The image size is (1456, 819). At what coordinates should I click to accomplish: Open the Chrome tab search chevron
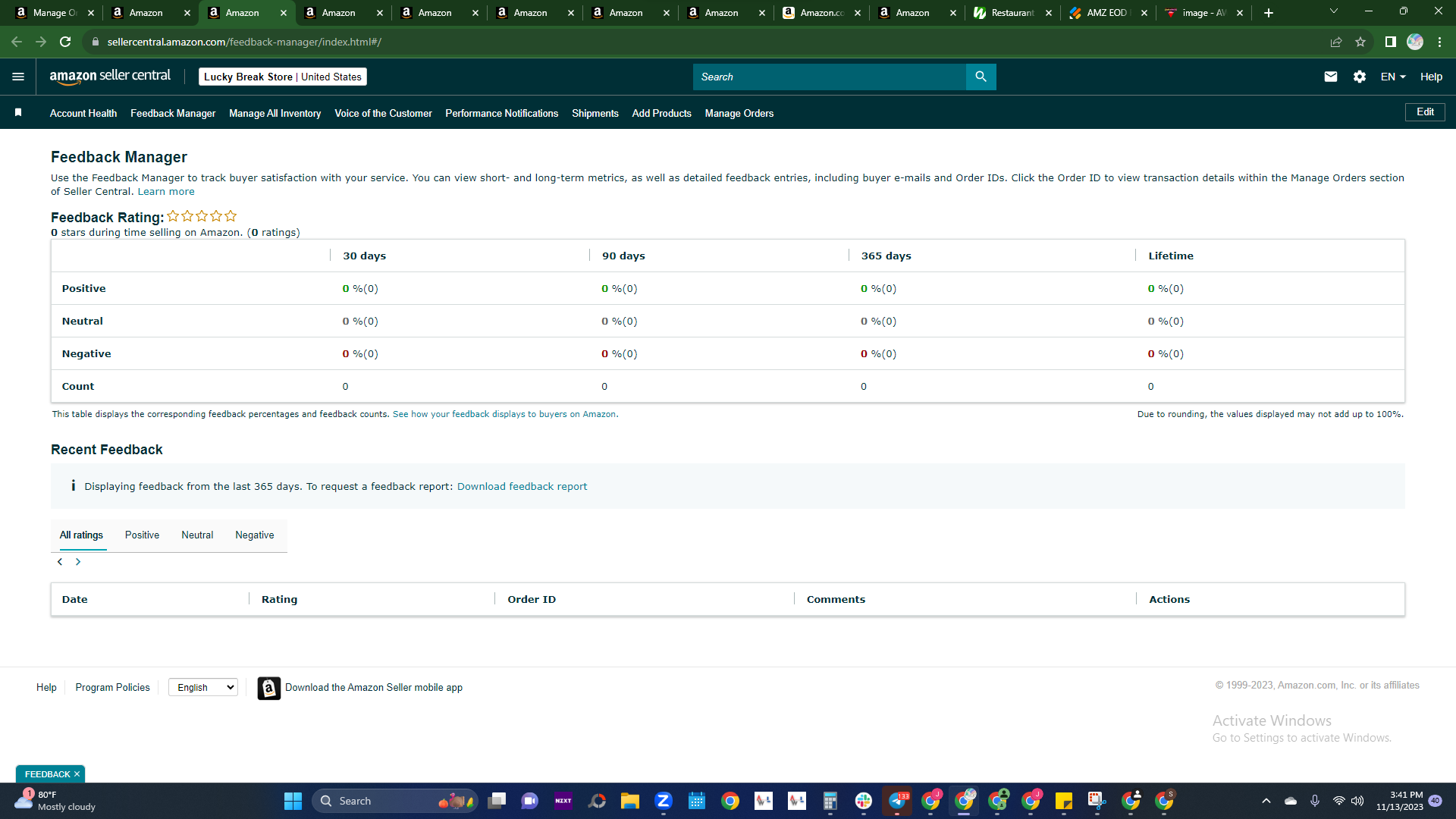tap(1334, 11)
